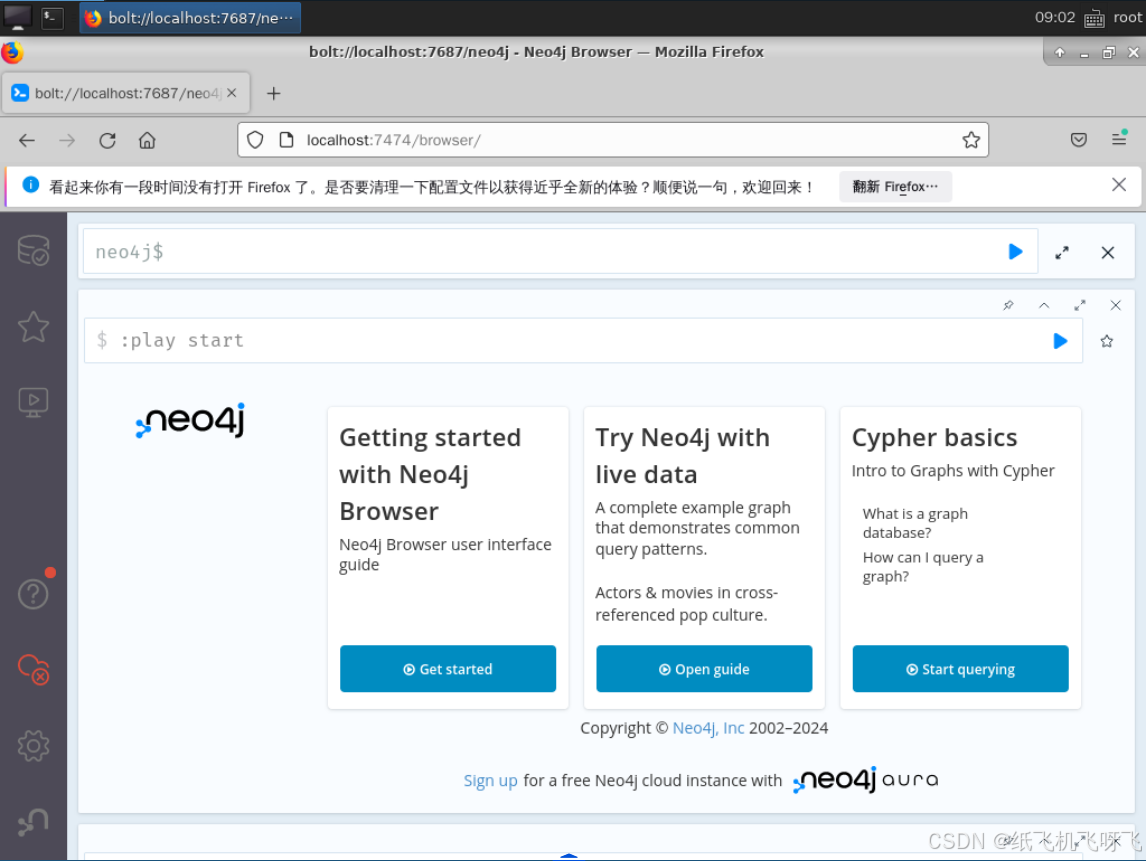Image resolution: width=1146 pixels, height=861 pixels.
Task: Open the tracking protection shield icon
Action: coord(255,140)
